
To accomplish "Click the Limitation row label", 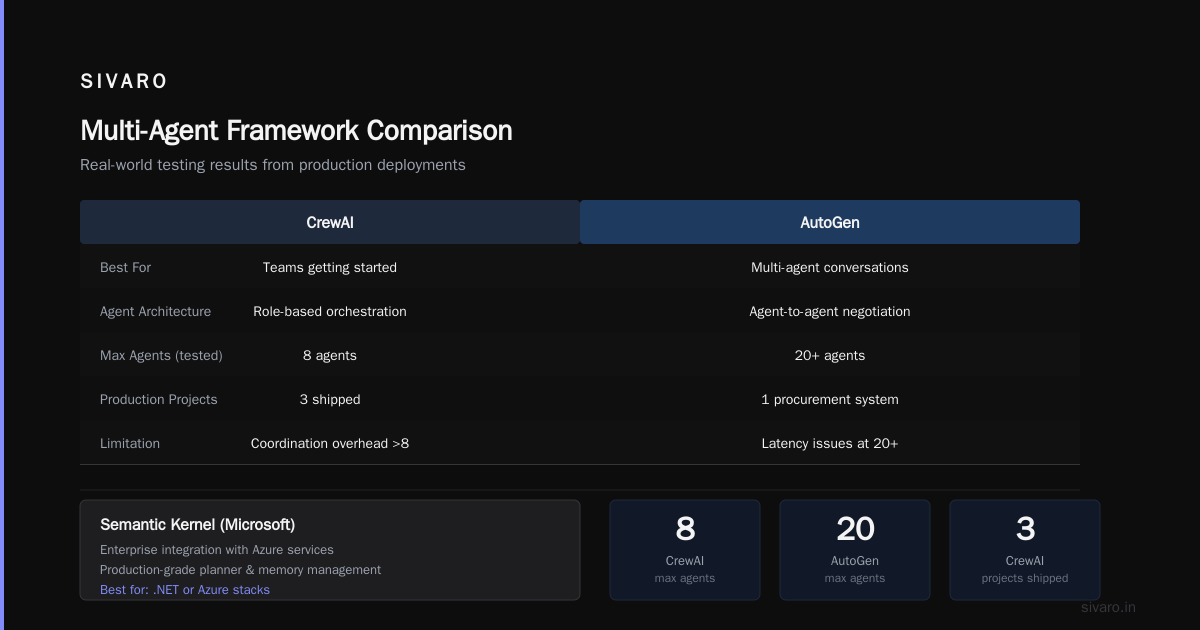I will coord(130,444).
